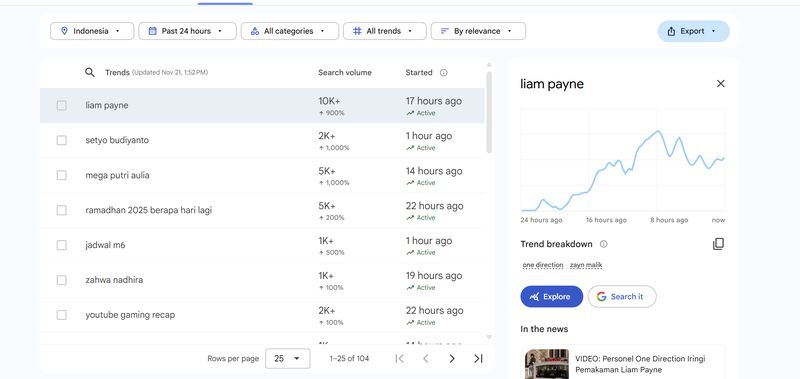Change rows per page from 25
Screen dimensions: 800x379
click(287, 359)
